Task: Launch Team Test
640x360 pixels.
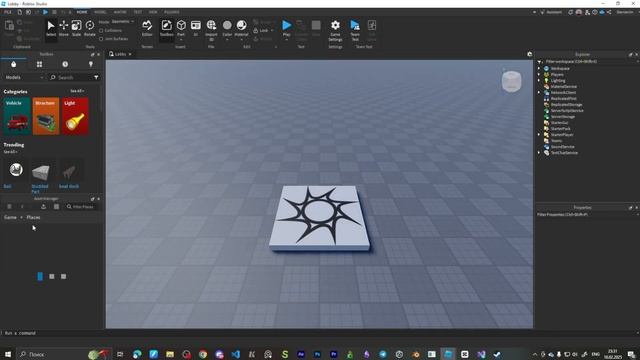Action: coord(355,30)
